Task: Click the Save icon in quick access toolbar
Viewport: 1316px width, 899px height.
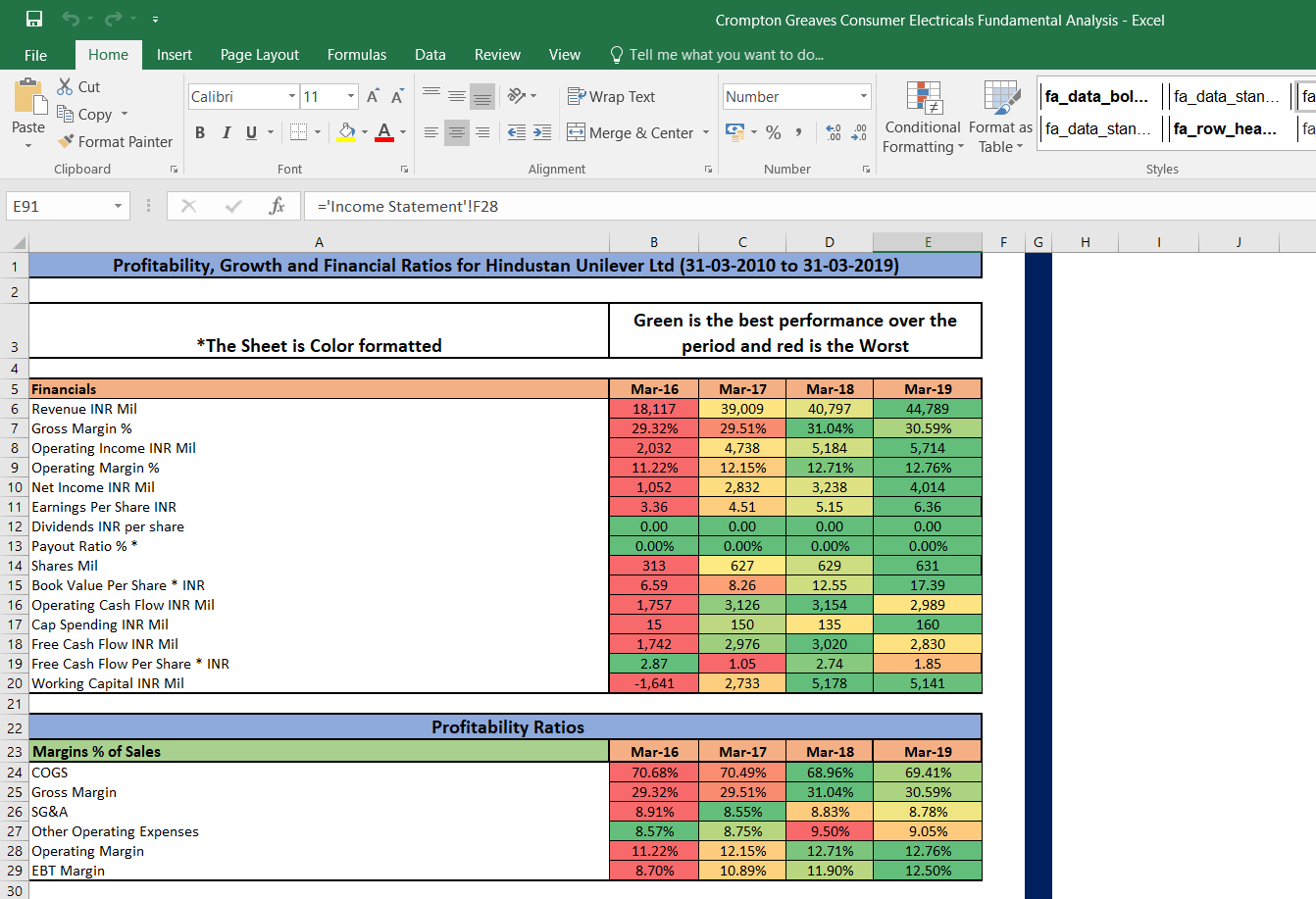Action: tap(33, 19)
